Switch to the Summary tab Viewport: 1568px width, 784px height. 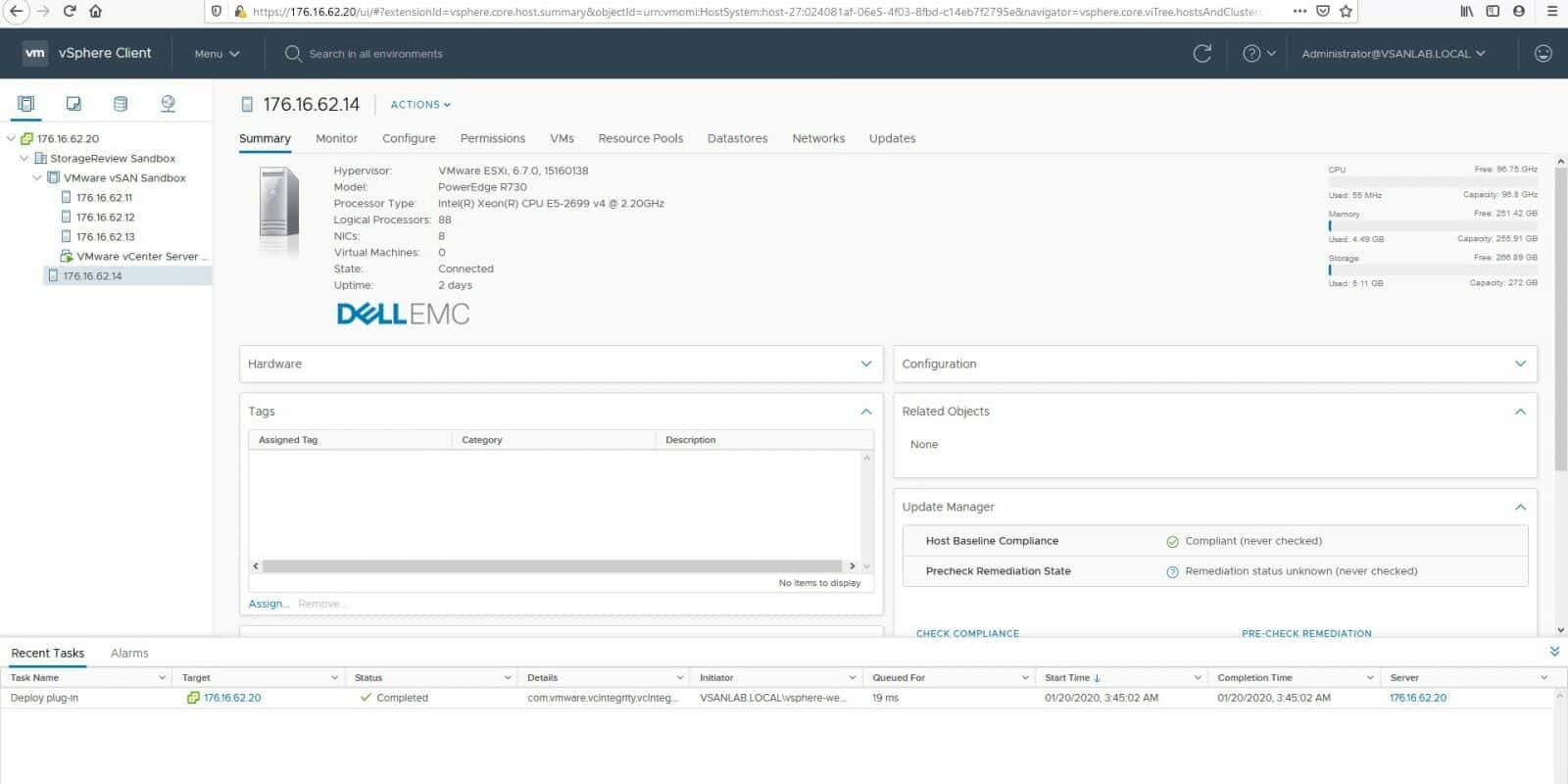(265, 139)
